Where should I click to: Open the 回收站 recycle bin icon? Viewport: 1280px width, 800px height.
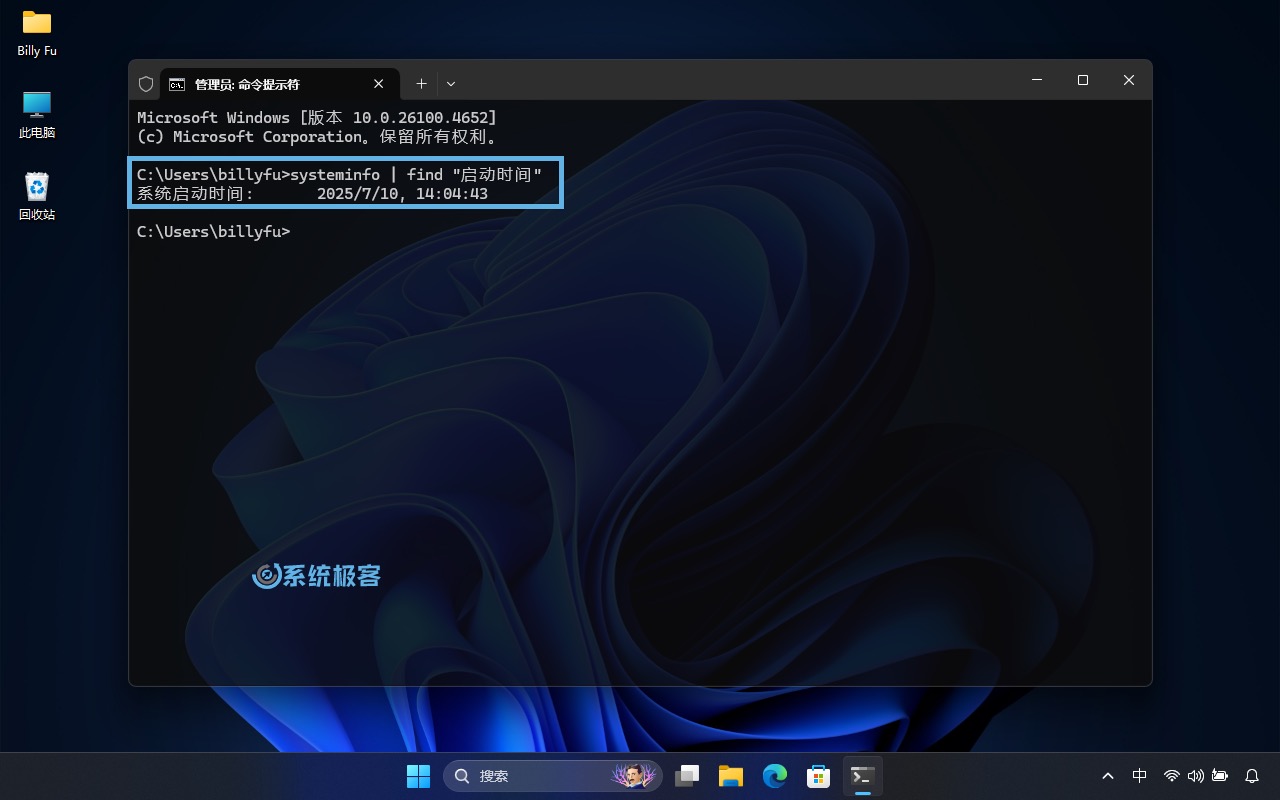(37, 197)
